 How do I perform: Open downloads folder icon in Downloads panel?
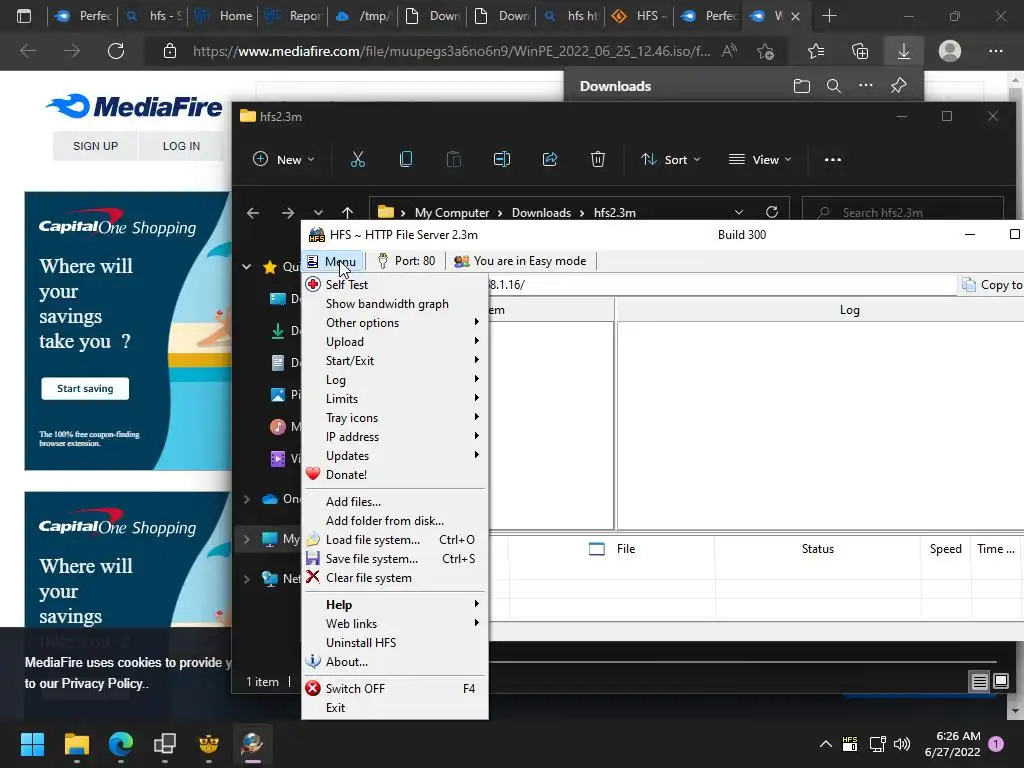click(802, 86)
